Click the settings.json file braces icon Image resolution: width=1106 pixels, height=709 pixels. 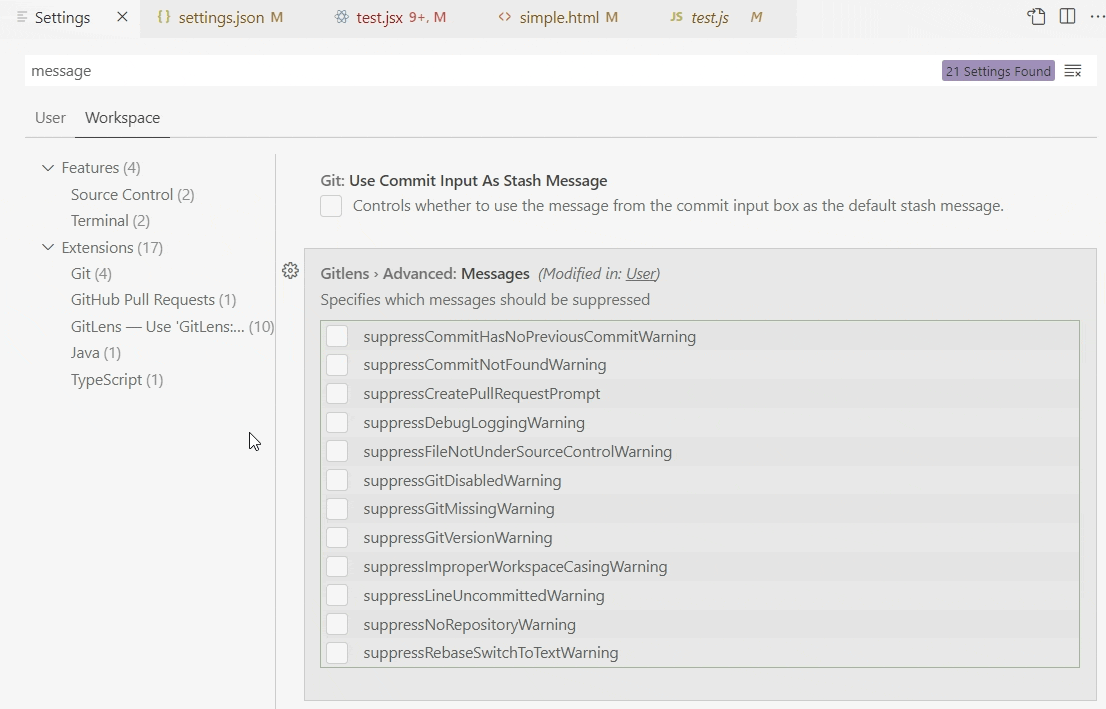point(164,17)
